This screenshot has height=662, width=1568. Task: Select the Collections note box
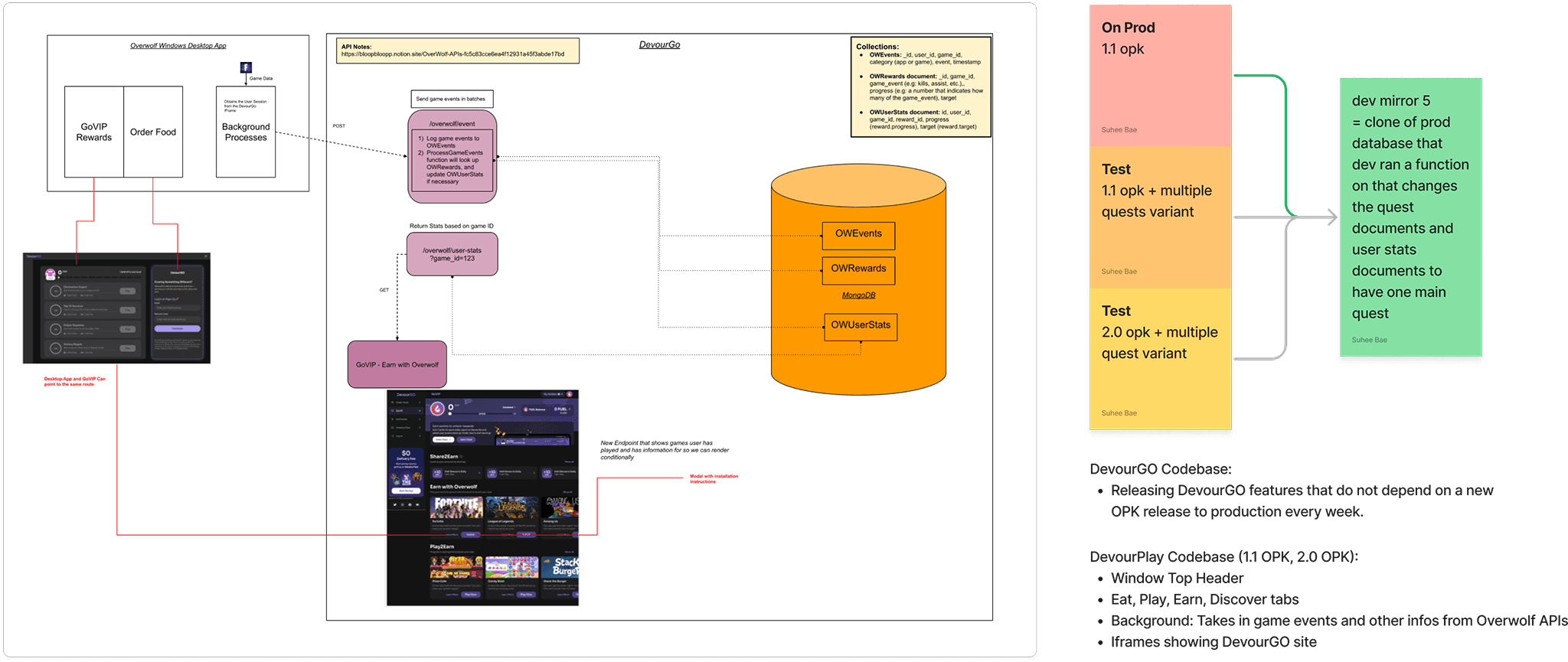tap(921, 87)
